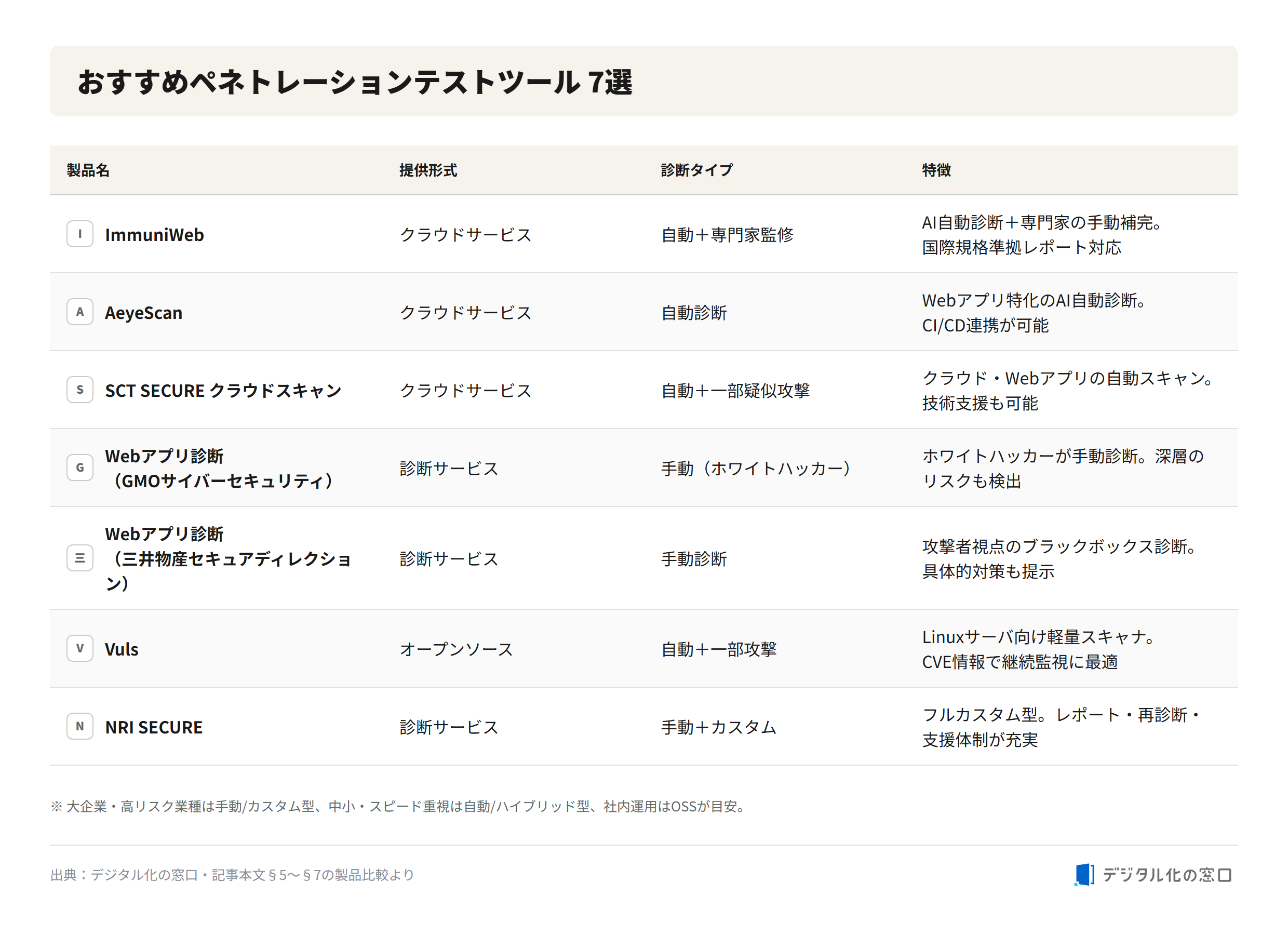Click the 手動＋カスタム cell
This screenshot has width=1288, height=935.
(x=719, y=727)
